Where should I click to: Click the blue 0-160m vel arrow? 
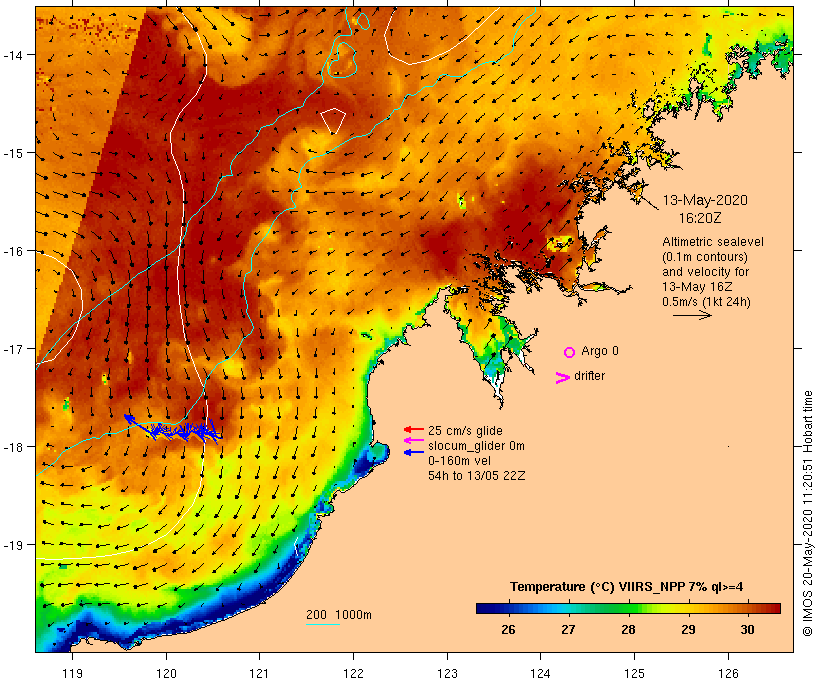[x=414, y=452]
